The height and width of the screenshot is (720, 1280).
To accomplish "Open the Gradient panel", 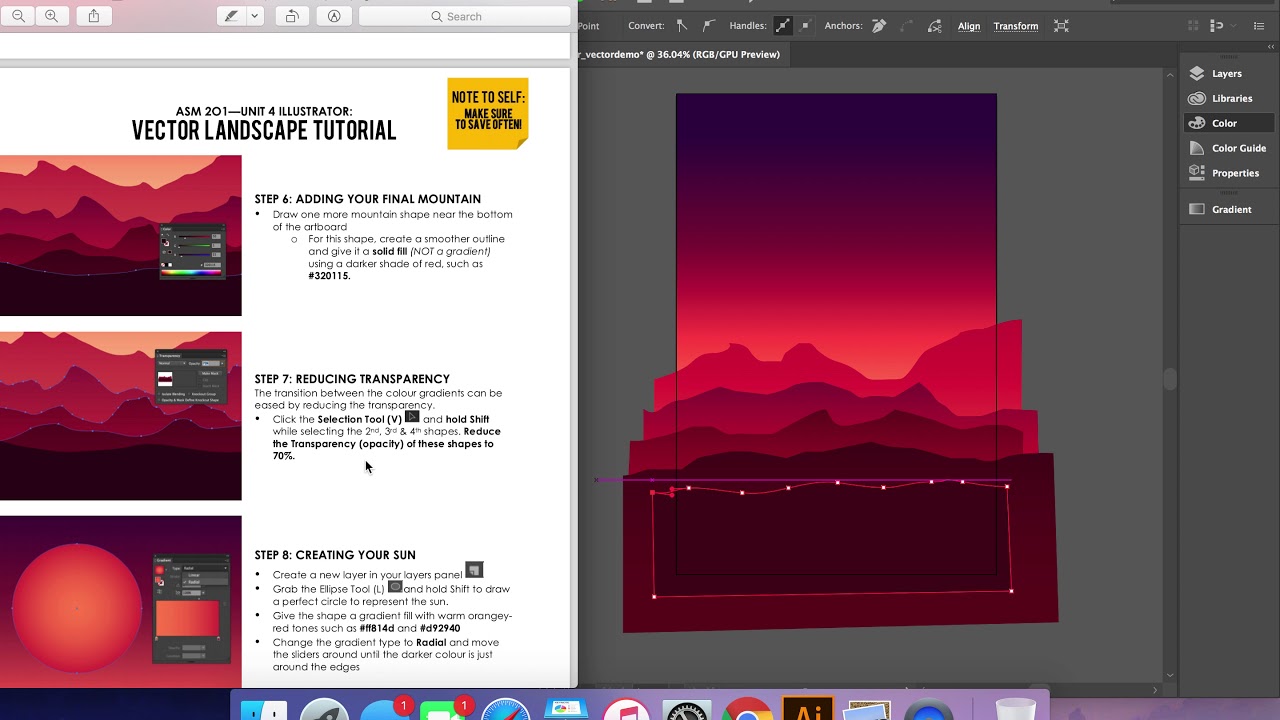I will 1230,209.
